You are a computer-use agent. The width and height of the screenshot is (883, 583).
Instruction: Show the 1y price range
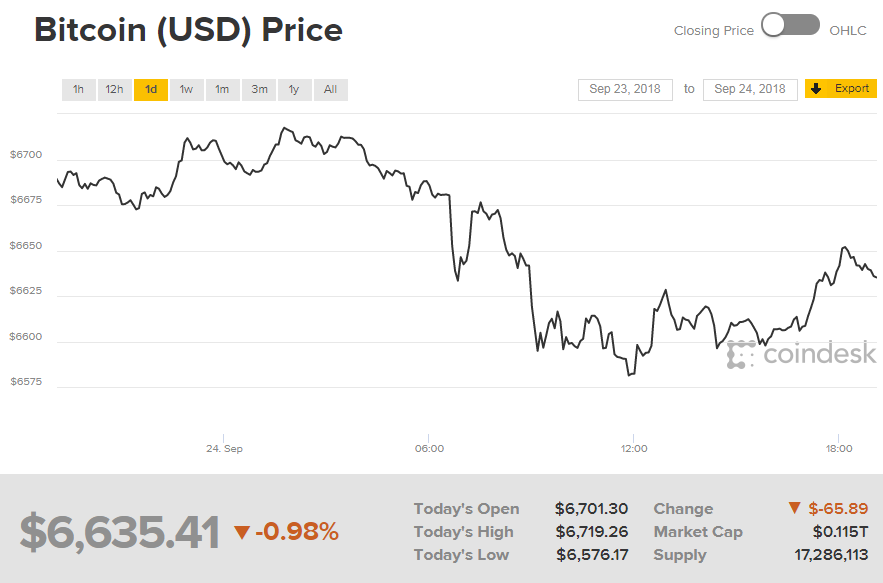click(294, 89)
